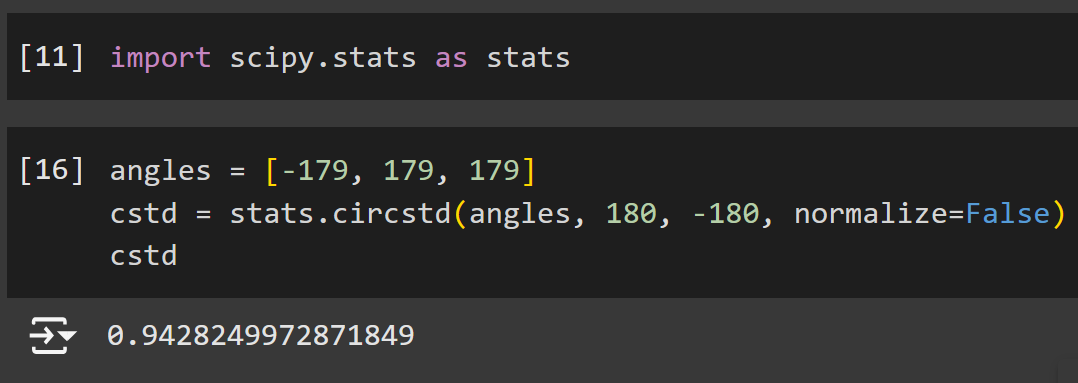The width and height of the screenshot is (1078, 383).
Task: Click the -180 argument in circstd
Action: click(726, 214)
